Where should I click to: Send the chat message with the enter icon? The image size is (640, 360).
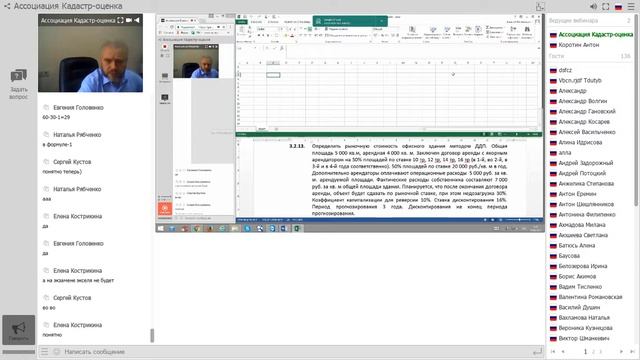click(538, 352)
